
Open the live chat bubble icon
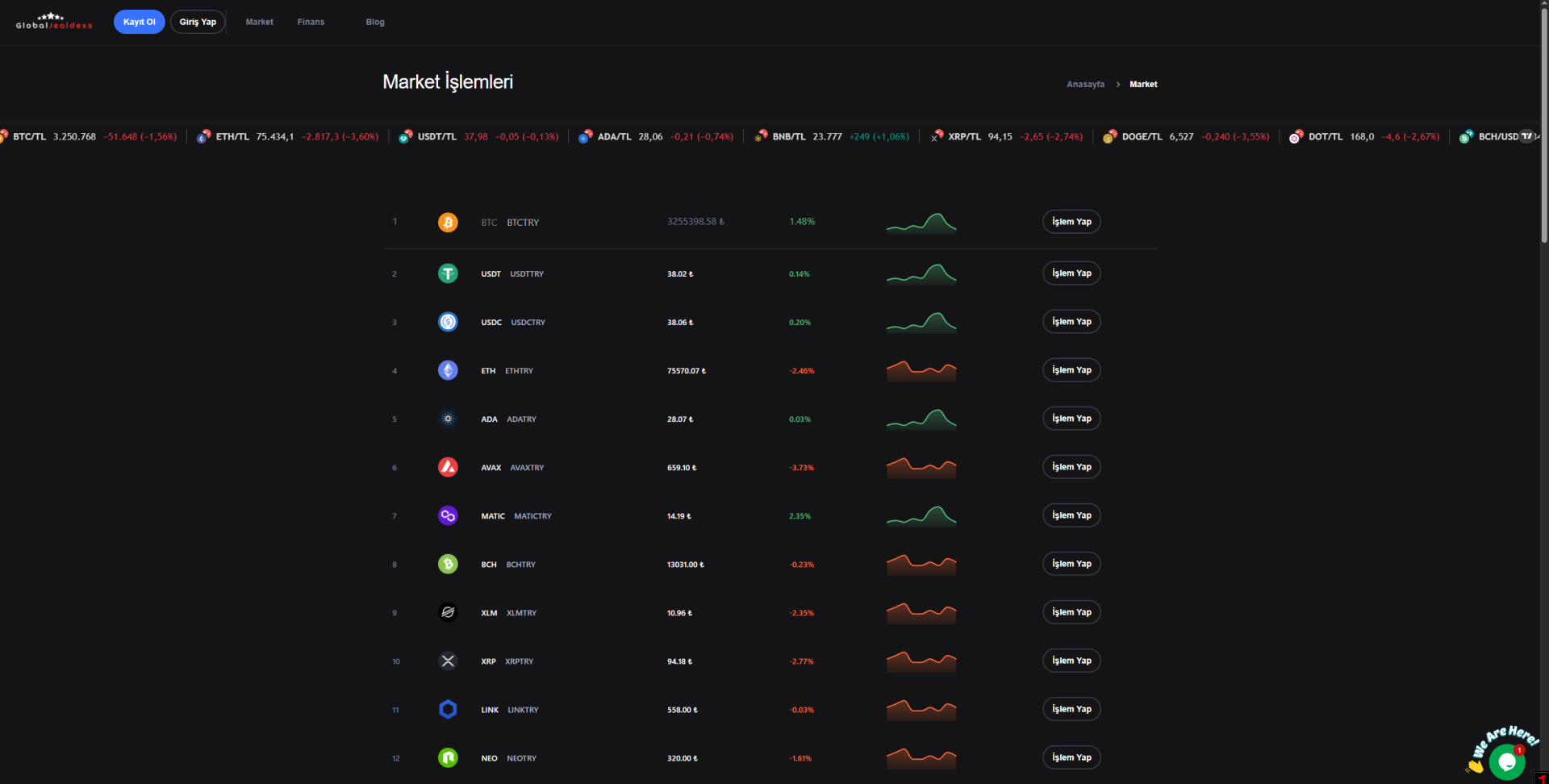[x=1506, y=761]
